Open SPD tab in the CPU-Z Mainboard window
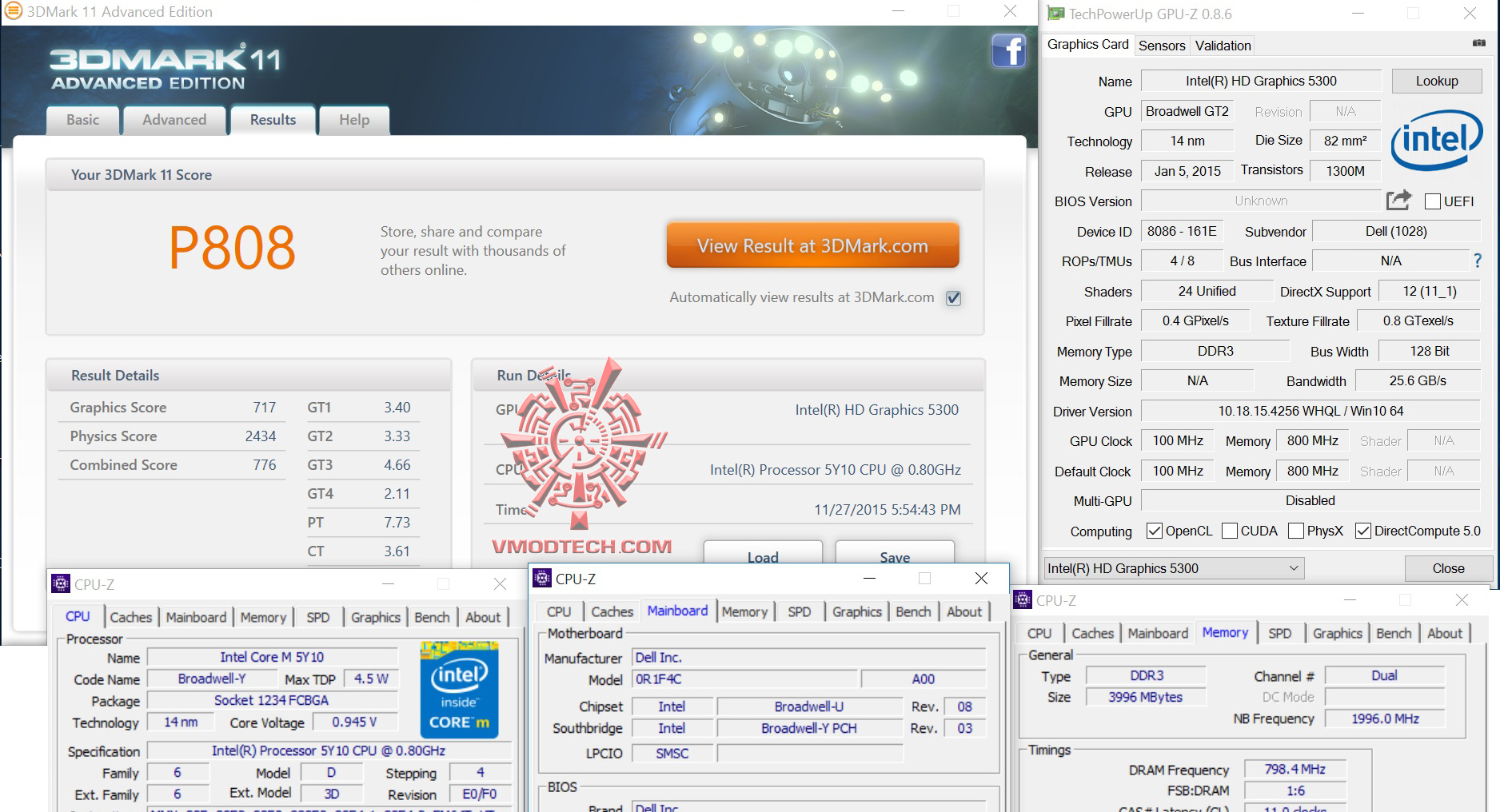 tap(799, 611)
